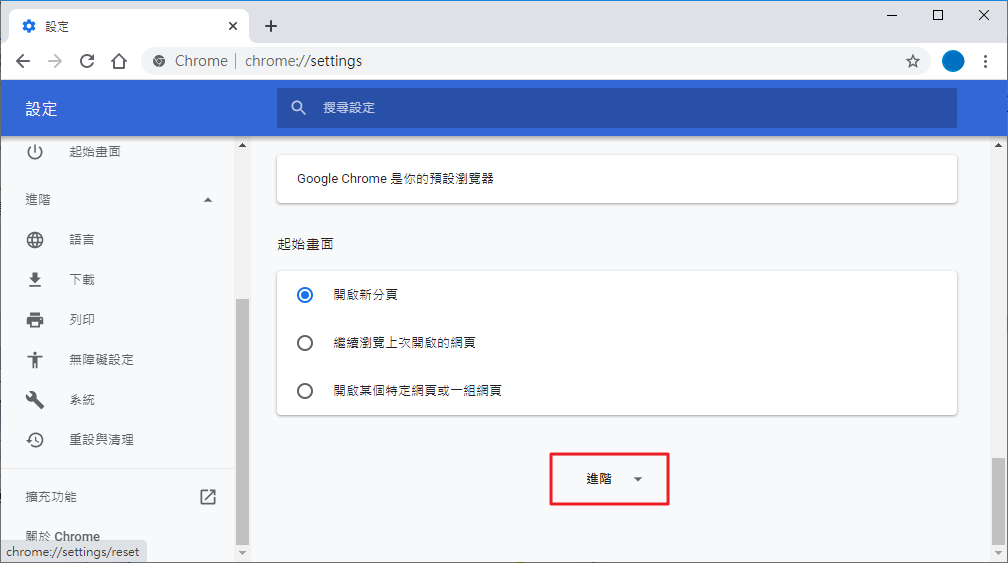Click the main page scrollbar thumb

pyautogui.click(x=998, y=501)
